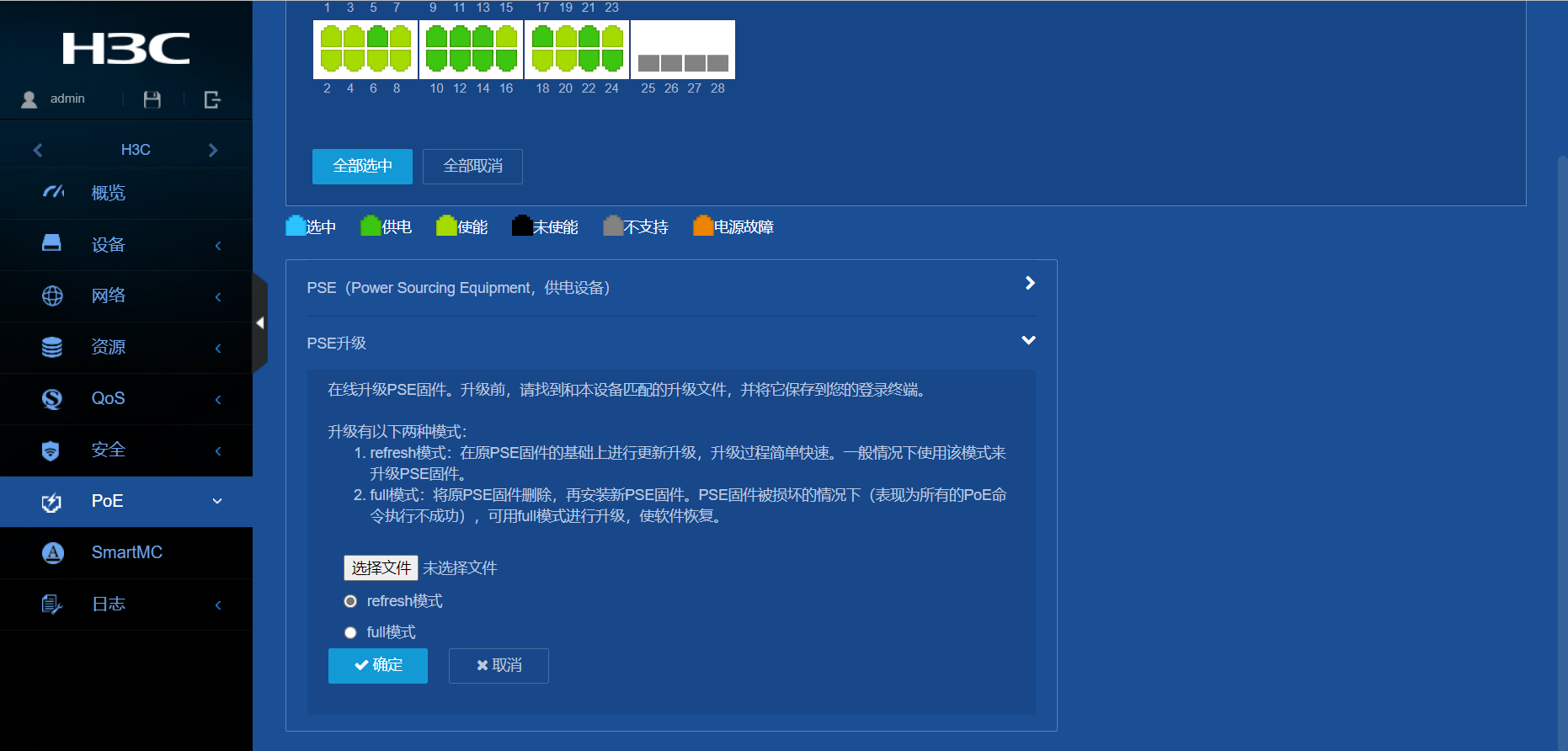This screenshot has height=751, width=1568.
Task: Click the gray 不支持 legend swatch
Action: click(x=613, y=226)
